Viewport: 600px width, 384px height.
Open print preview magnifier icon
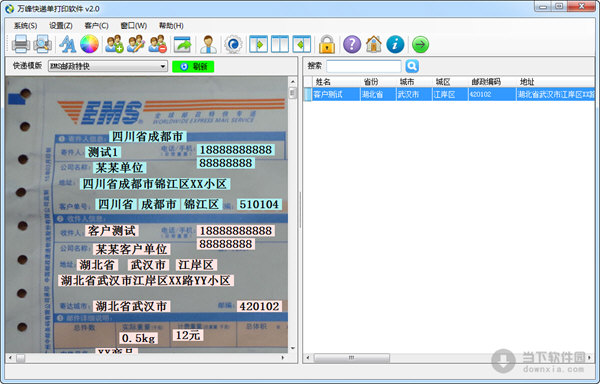pos(42,44)
